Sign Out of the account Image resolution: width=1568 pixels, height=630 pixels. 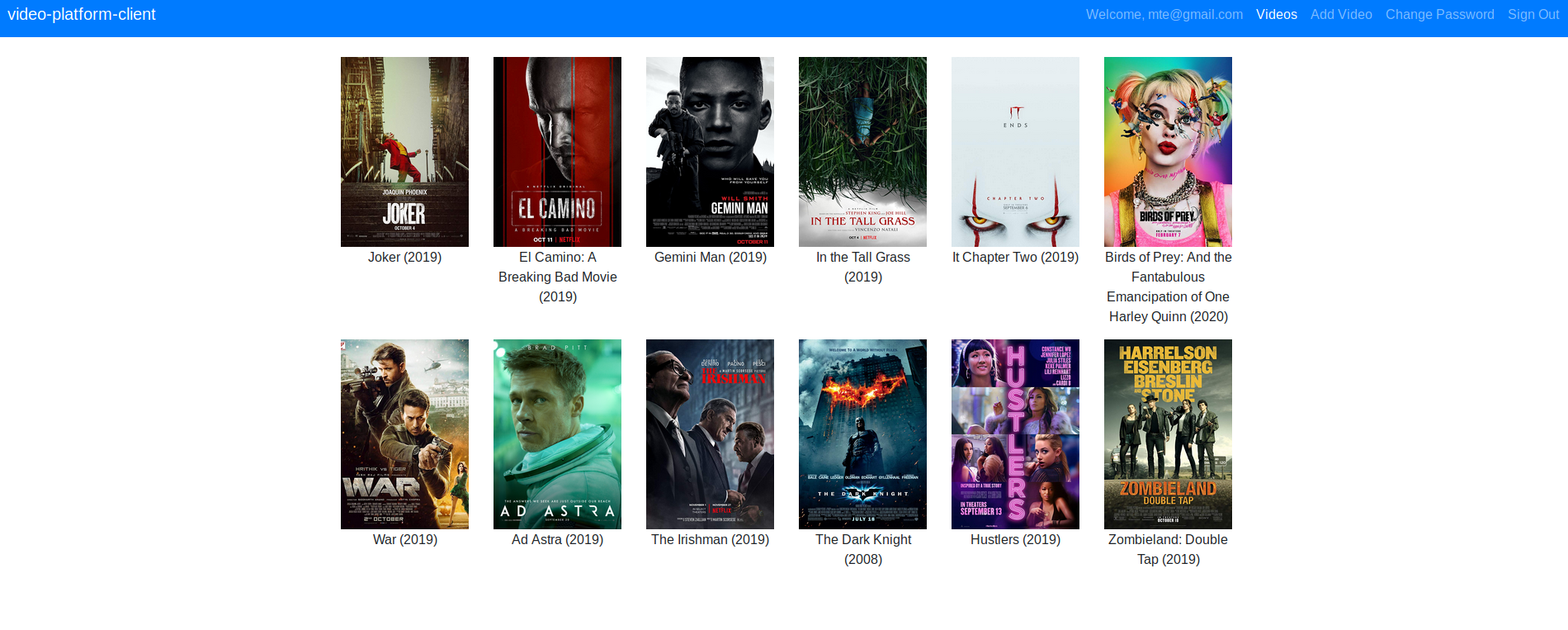pyautogui.click(x=1533, y=15)
